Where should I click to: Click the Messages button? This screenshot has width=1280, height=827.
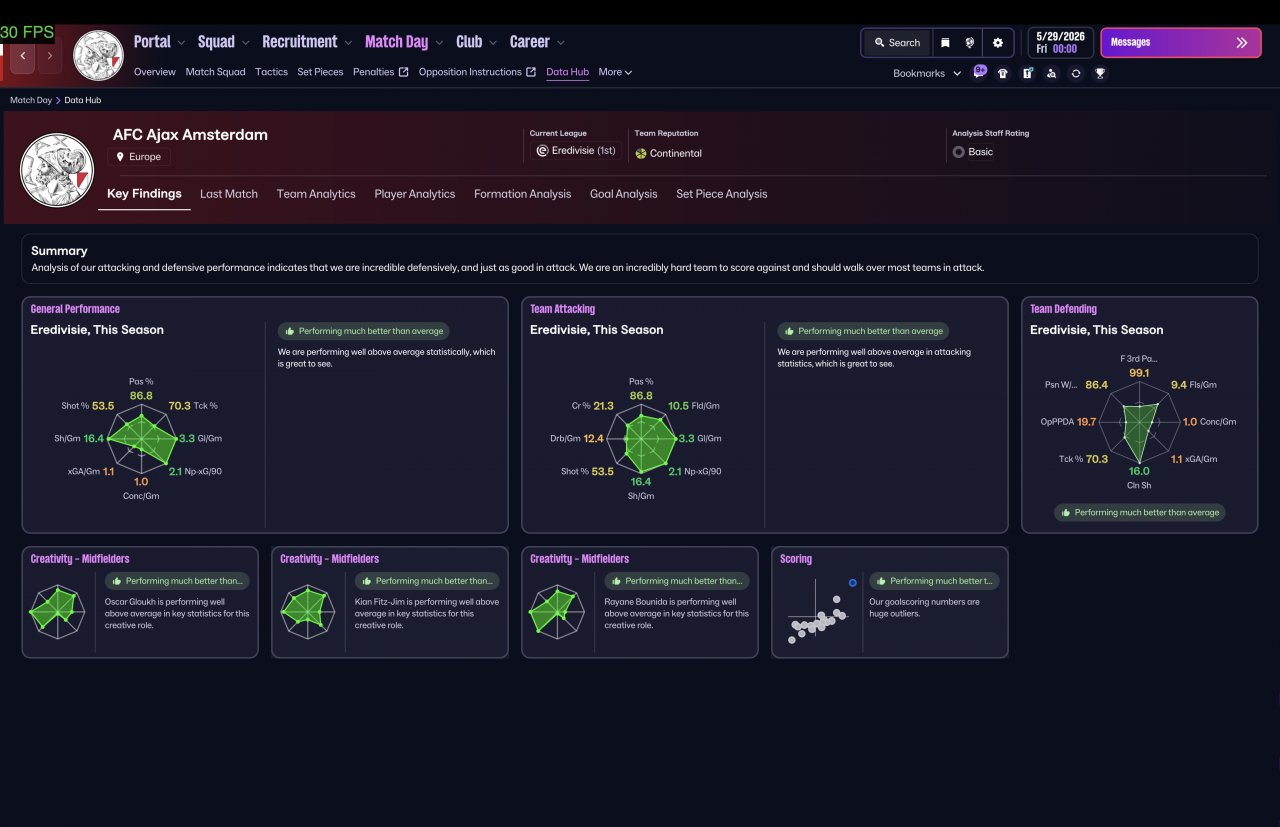pos(1181,43)
